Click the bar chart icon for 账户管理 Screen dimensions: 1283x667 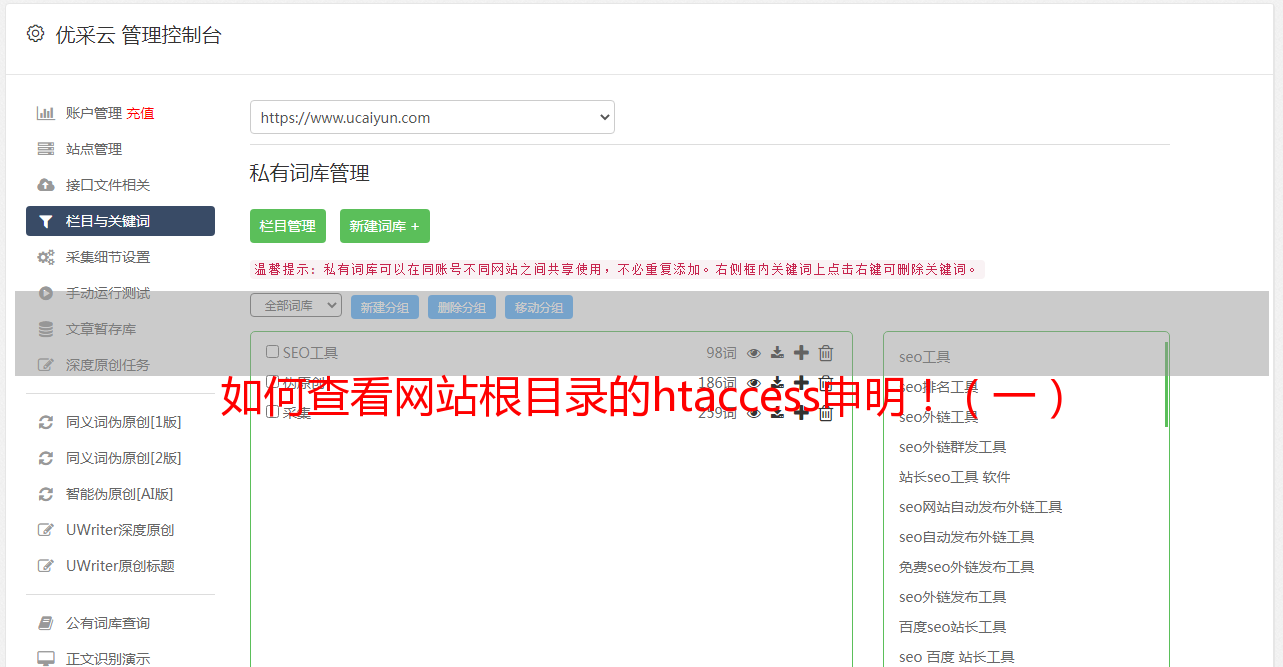(x=45, y=113)
